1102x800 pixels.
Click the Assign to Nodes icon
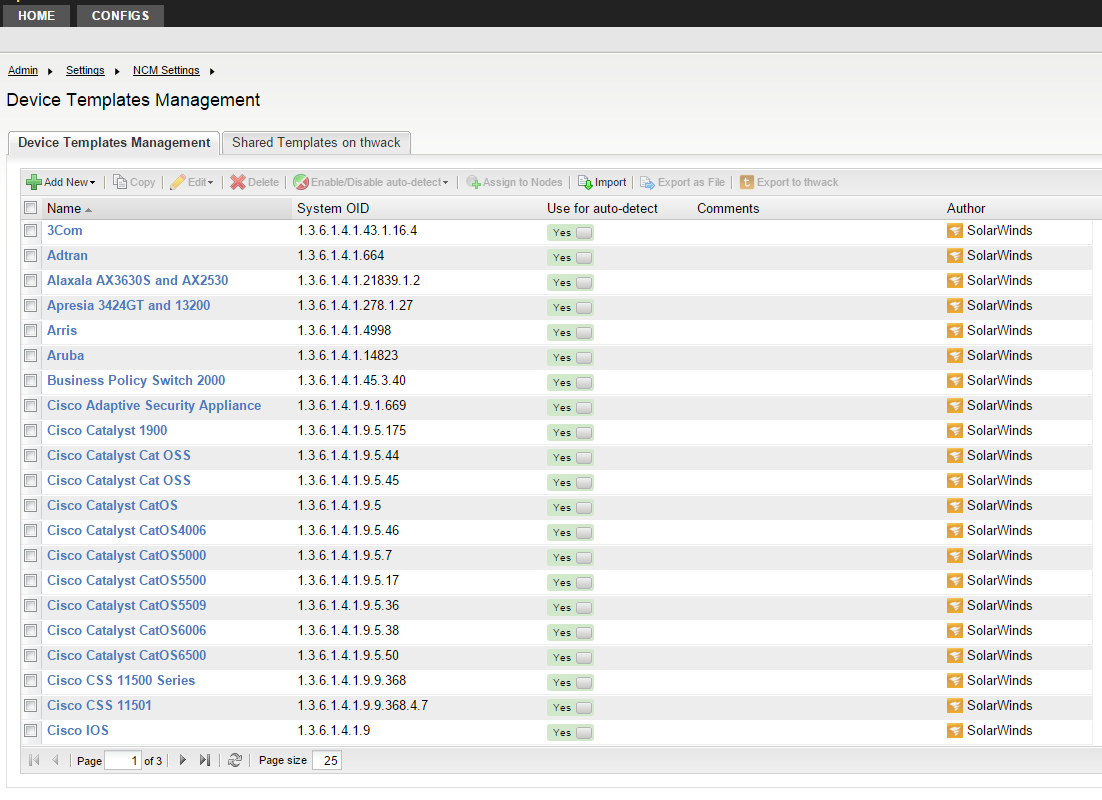(x=474, y=182)
